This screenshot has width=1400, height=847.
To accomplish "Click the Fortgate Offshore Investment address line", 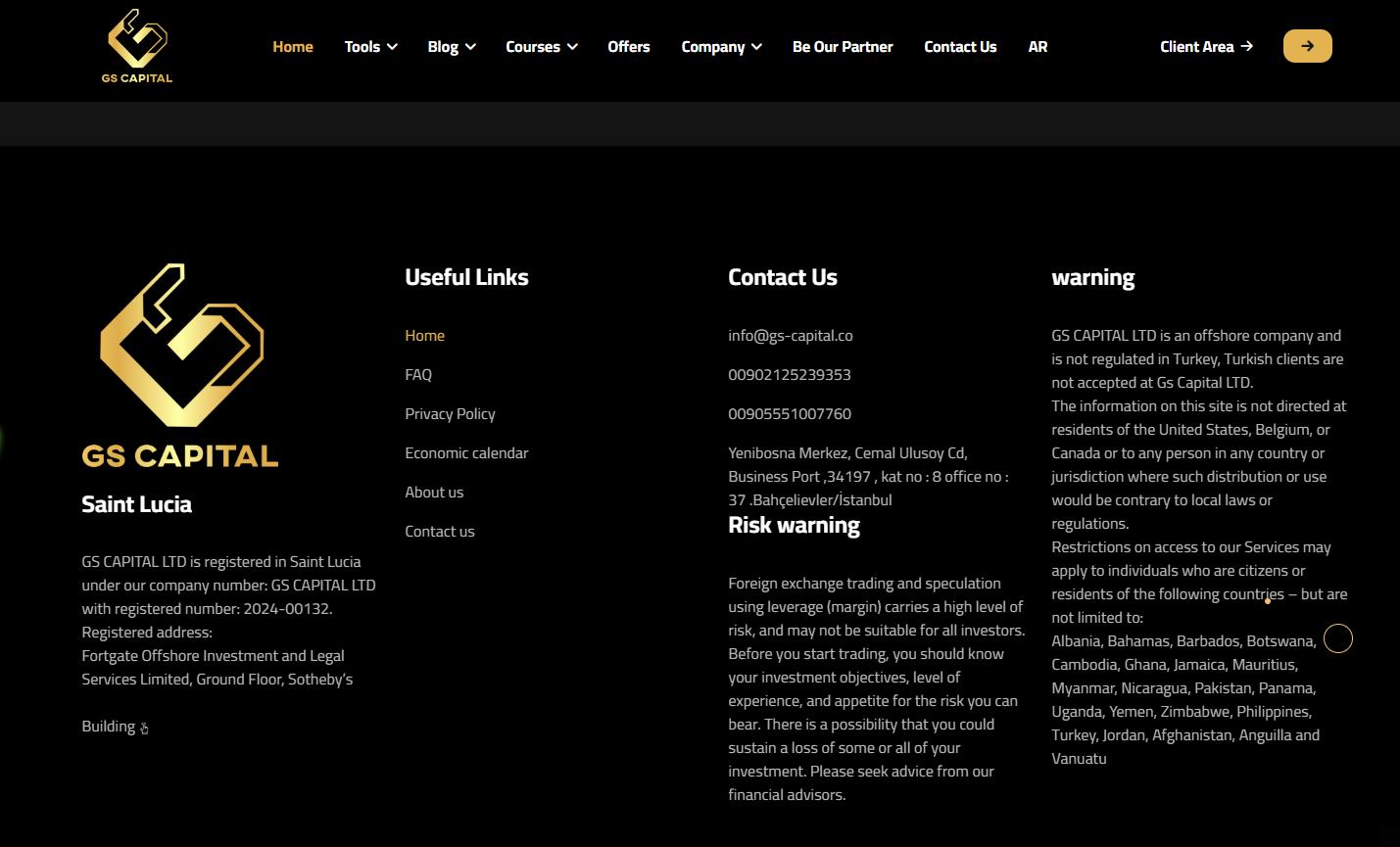I will [x=213, y=655].
